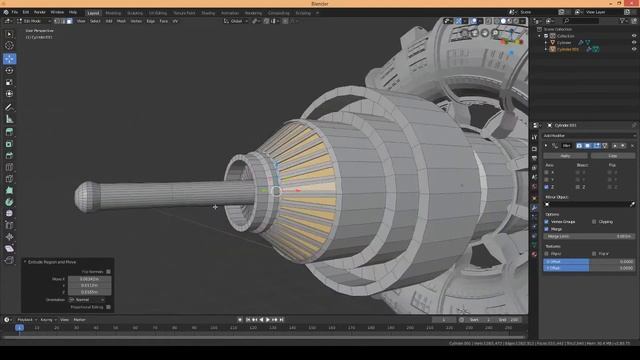
Task: Adjust the U Offset slider
Action: pyautogui.click(x=589, y=262)
